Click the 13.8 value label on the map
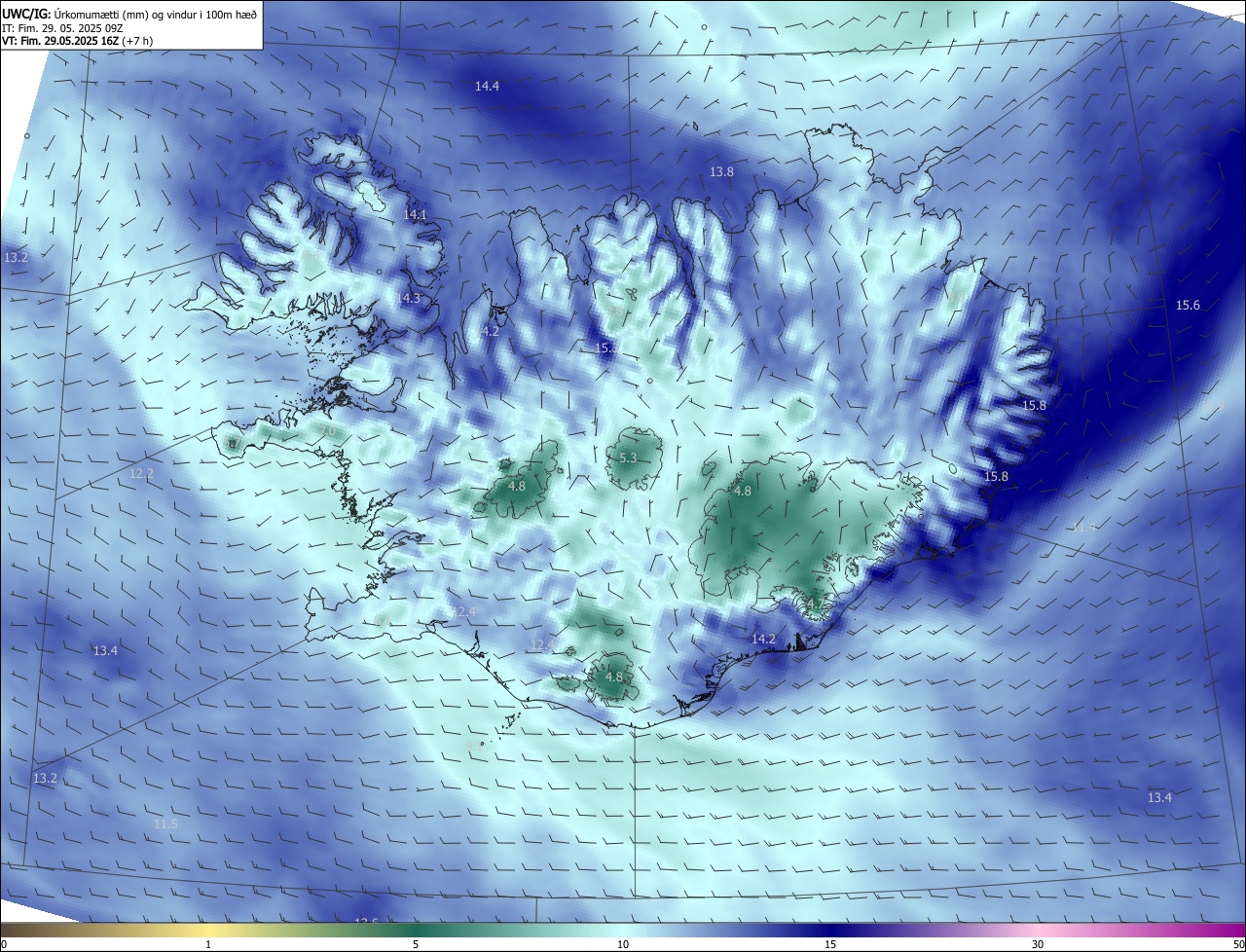The height and width of the screenshot is (952, 1246). [720, 171]
